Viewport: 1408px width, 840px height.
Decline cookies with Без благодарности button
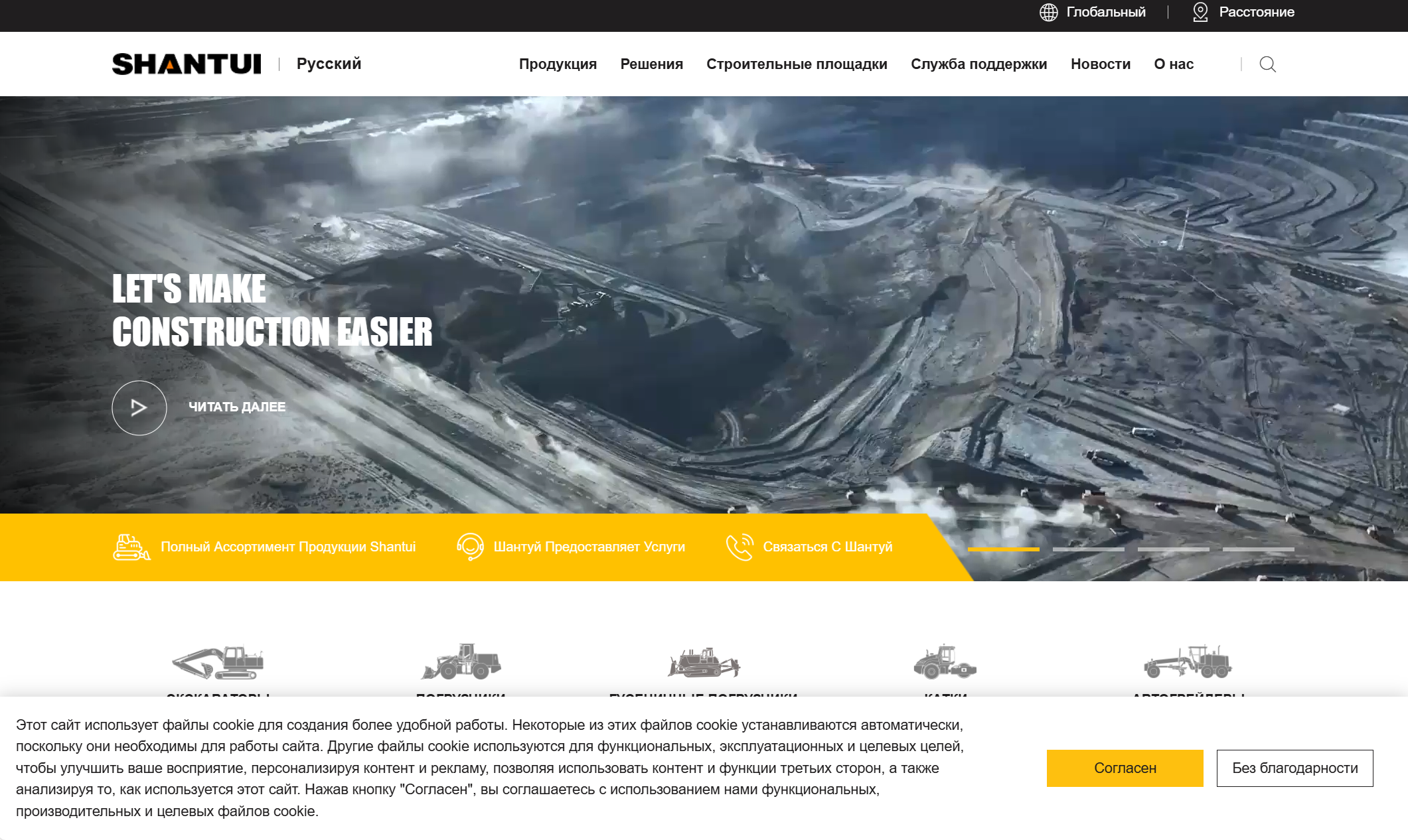1294,768
